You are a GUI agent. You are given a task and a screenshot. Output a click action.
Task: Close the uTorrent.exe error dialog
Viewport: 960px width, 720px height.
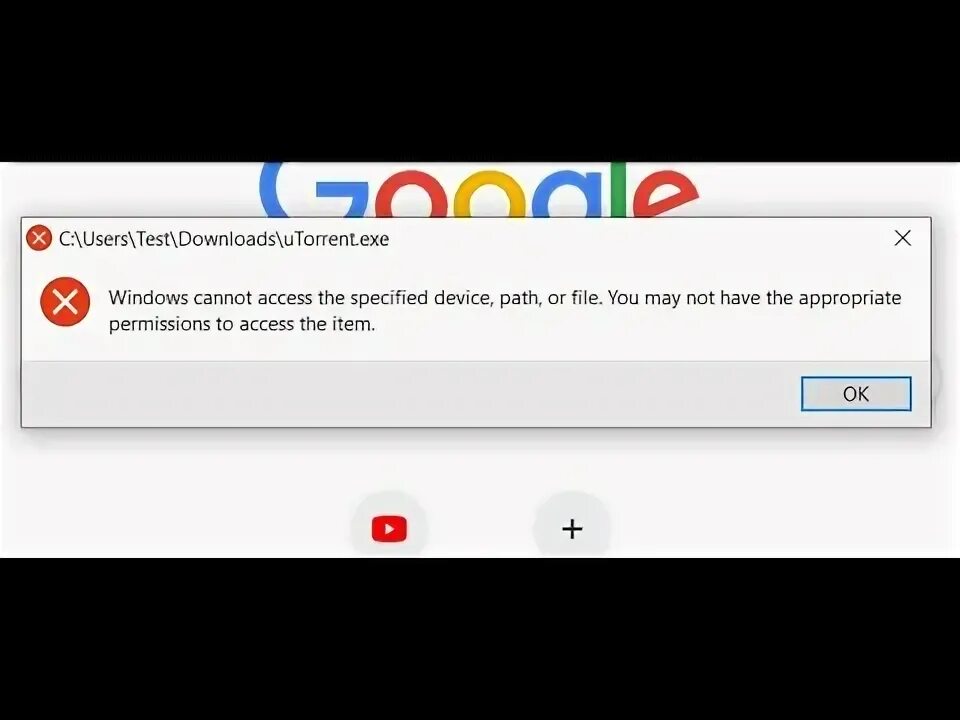(x=902, y=238)
